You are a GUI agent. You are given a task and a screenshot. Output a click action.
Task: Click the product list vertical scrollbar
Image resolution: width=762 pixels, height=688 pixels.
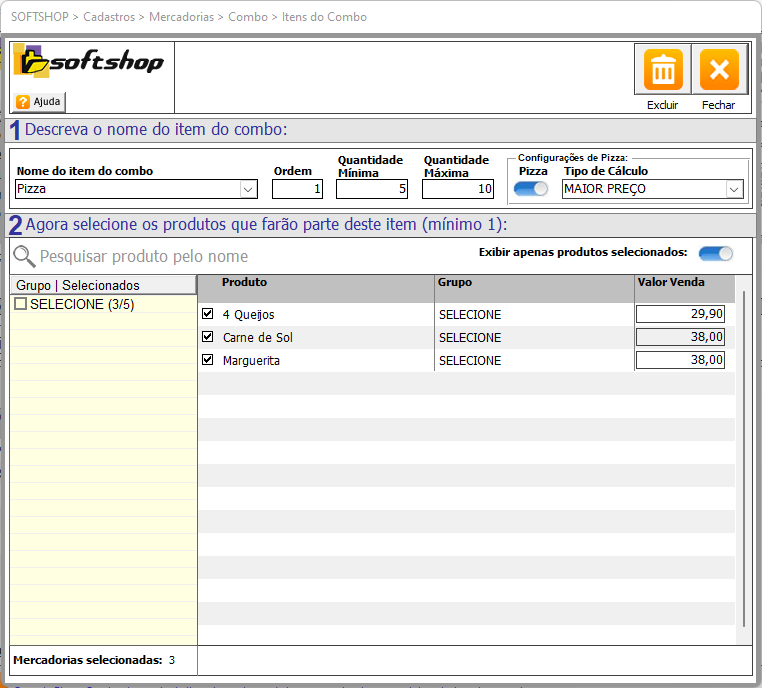point(742,460)
